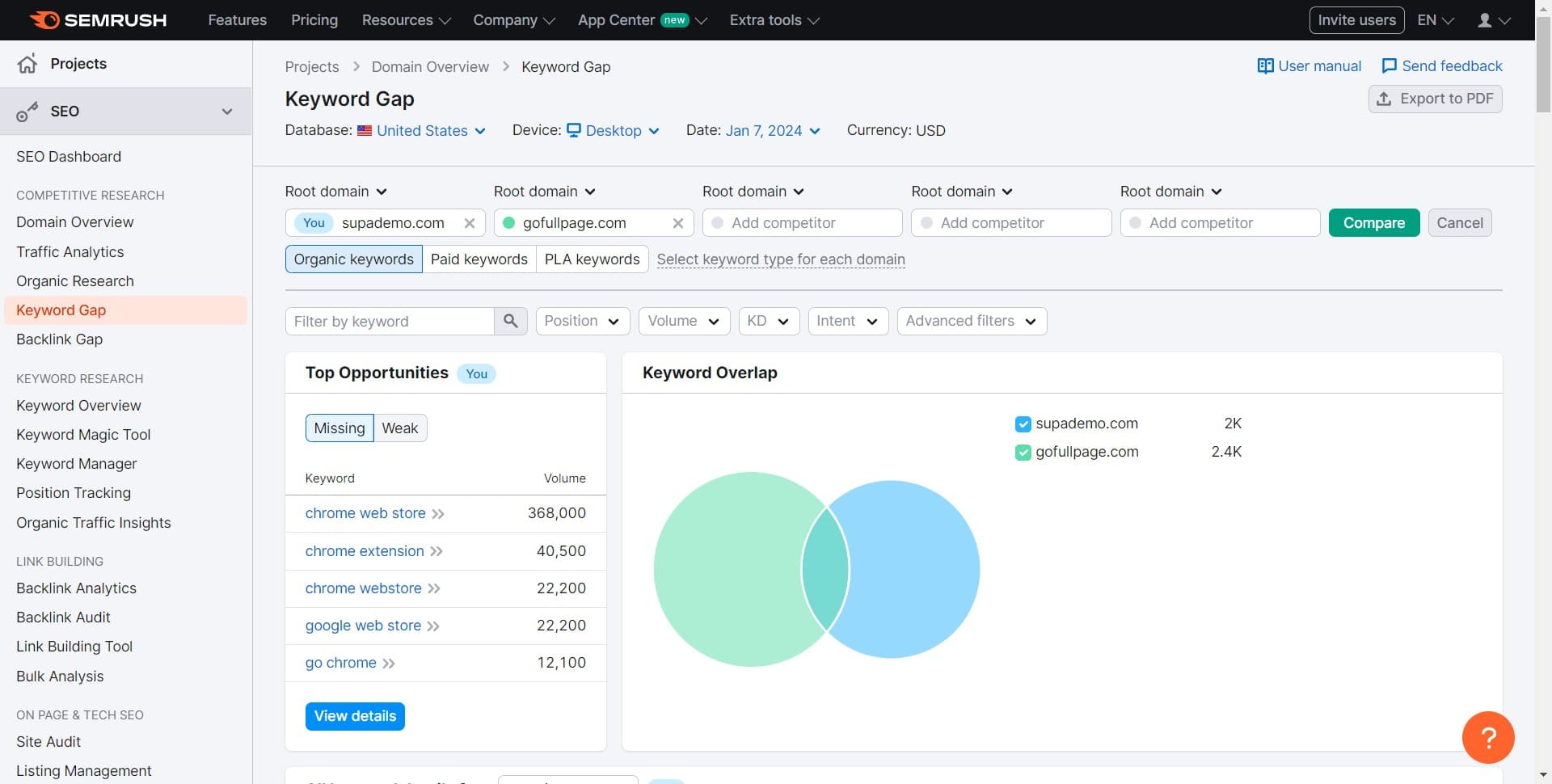The width and height of the screenshot is (1552, 784).
Task: Open the KD filter dropdown
Action: (768, 322)
